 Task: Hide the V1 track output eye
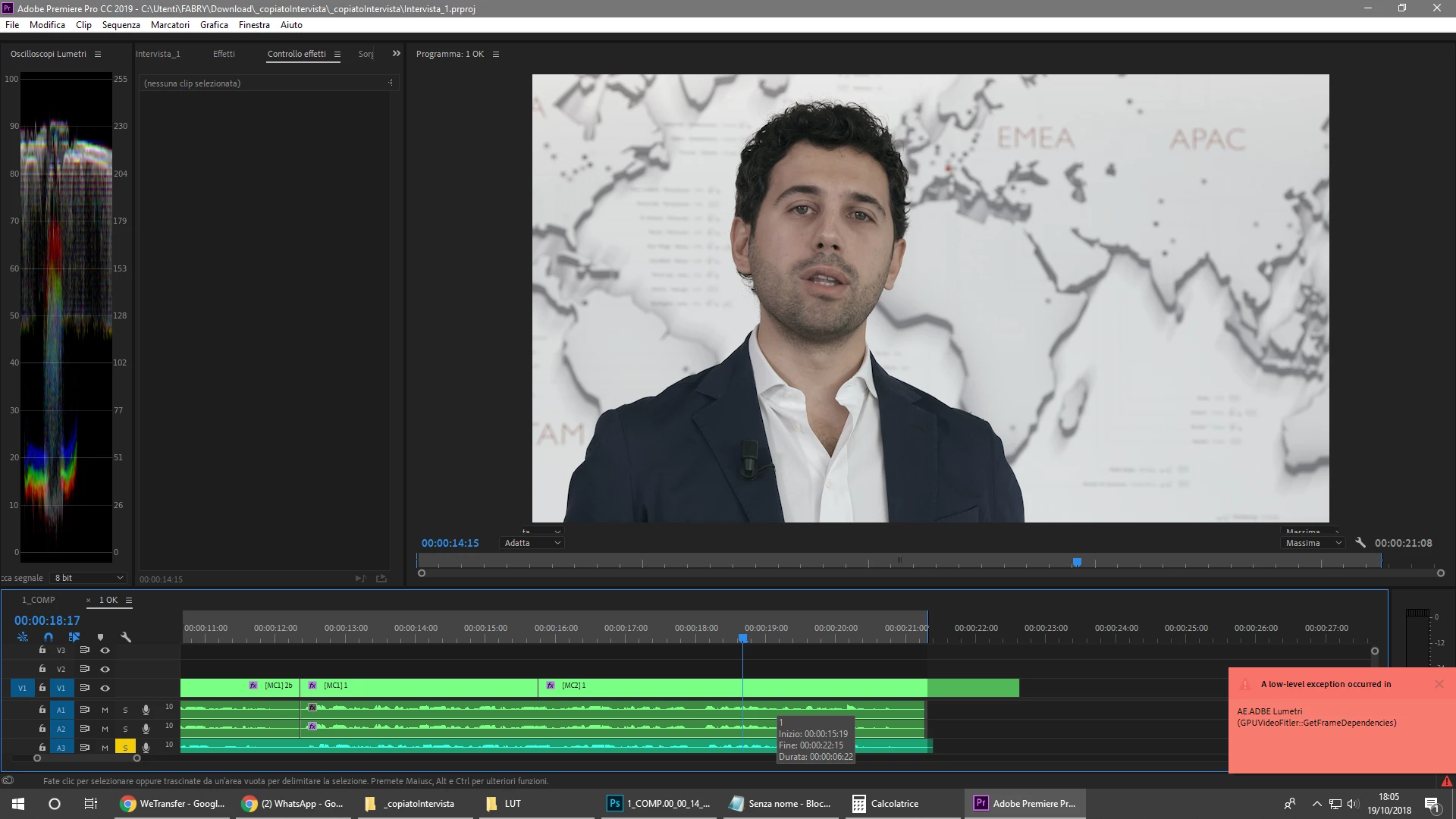coord(105,688)
